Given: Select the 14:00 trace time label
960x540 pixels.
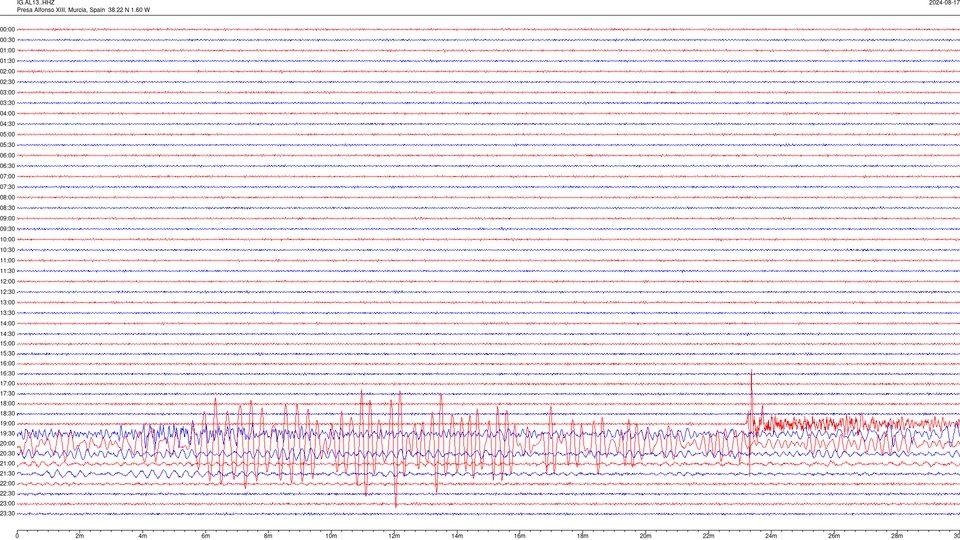Looking at the screenshot, I should pos(7,323).
